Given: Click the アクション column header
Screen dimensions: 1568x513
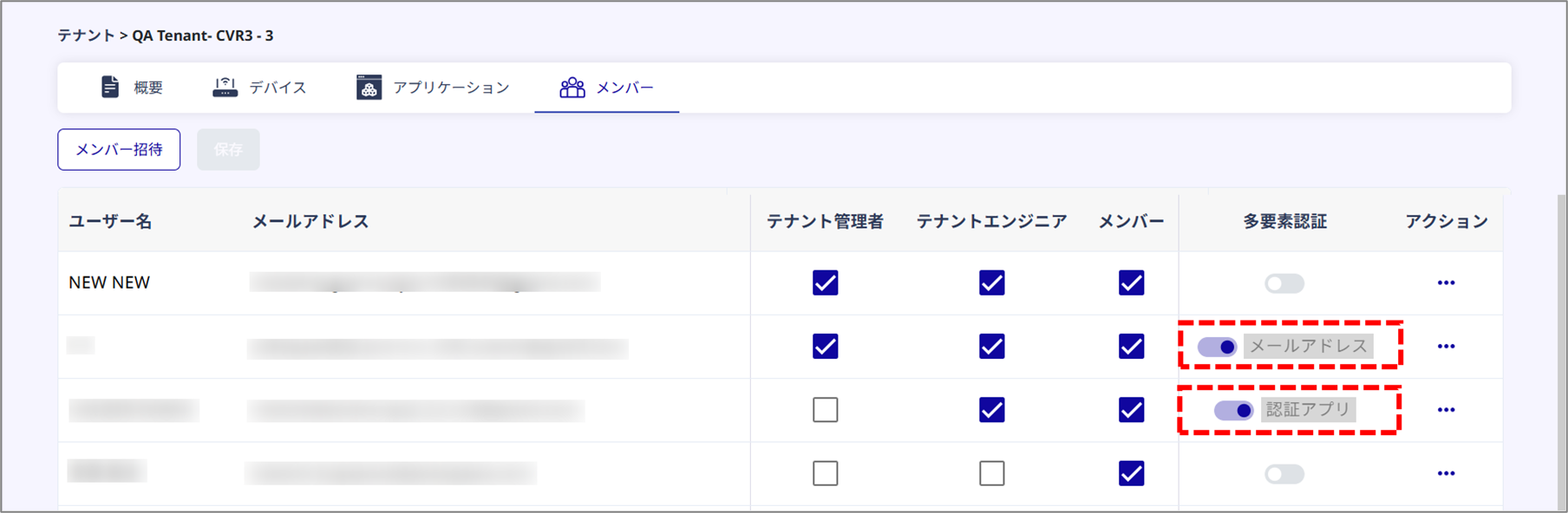Looking at the screenshot, I should pyautogui.click(x=1447, y=222).
